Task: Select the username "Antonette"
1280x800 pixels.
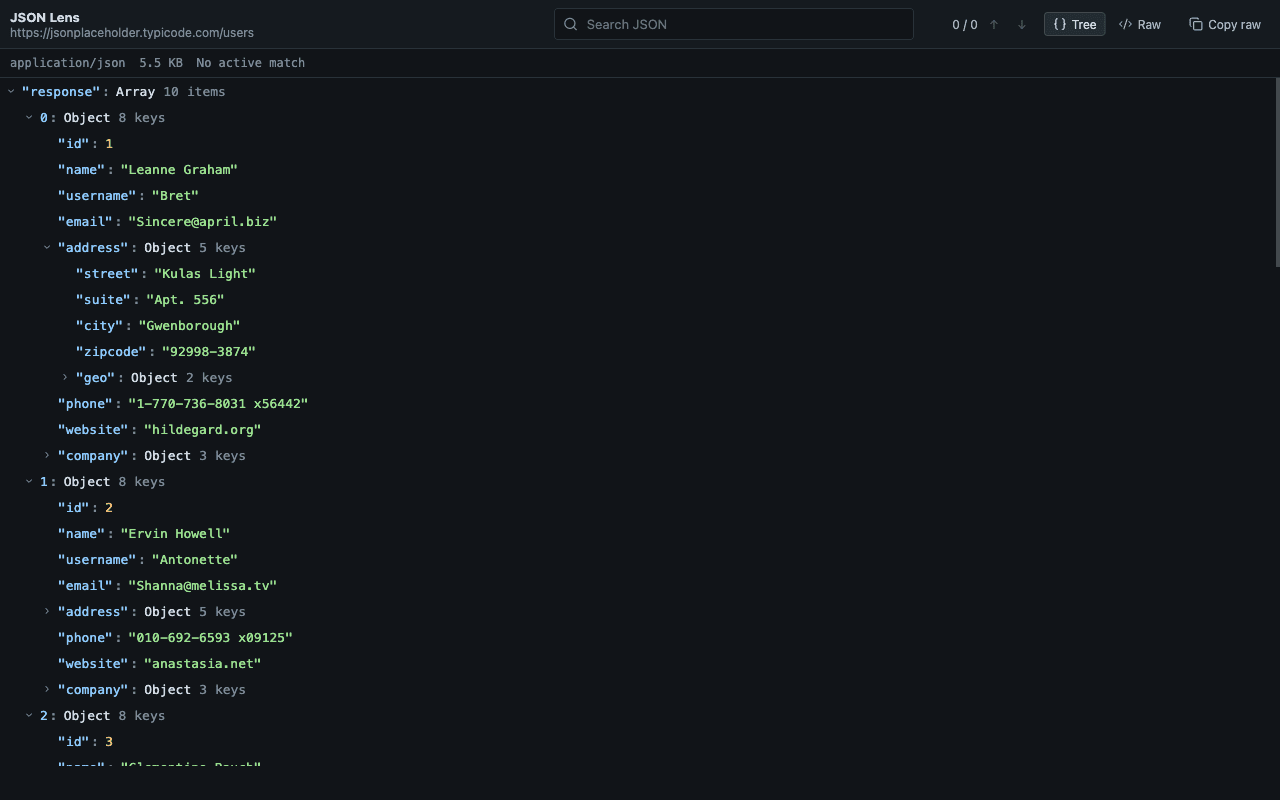Action: pyautogui.click(x=195, y=559)
